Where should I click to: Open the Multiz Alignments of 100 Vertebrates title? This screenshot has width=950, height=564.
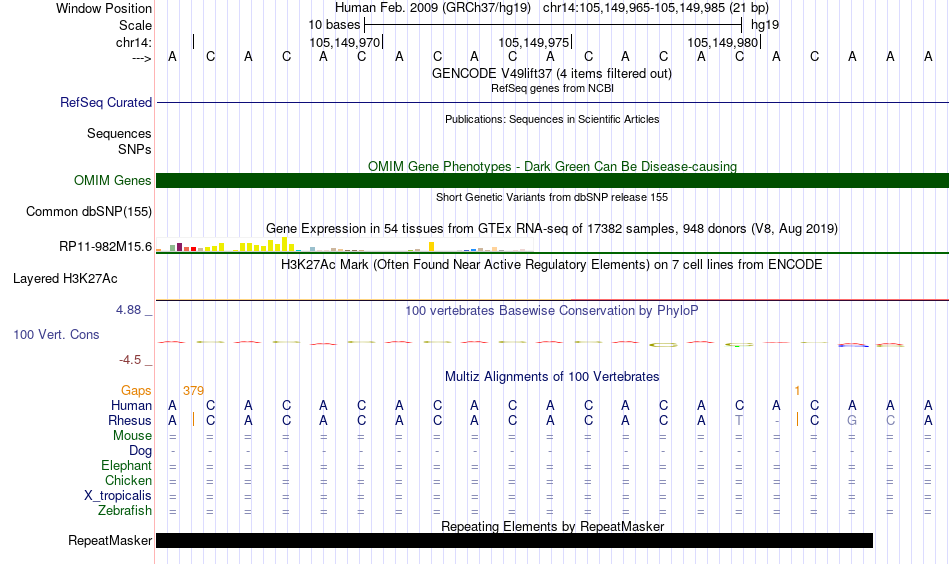tap(552, 377)
